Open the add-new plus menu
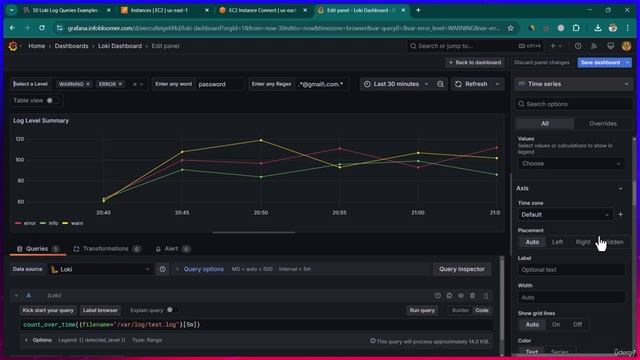The height and width of the screenshot is (360, 640). (x=556, y=46)
